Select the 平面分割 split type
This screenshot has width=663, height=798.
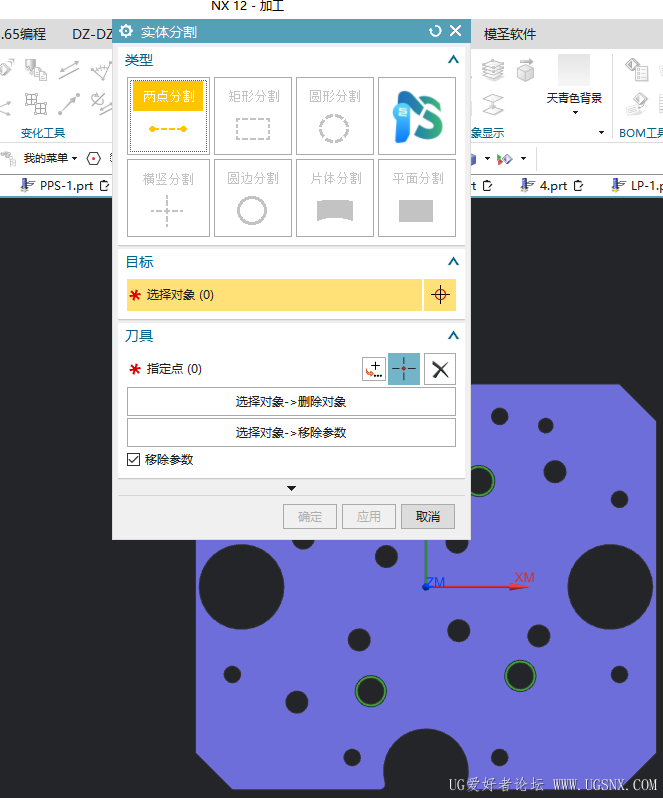(x=417, y=198)
